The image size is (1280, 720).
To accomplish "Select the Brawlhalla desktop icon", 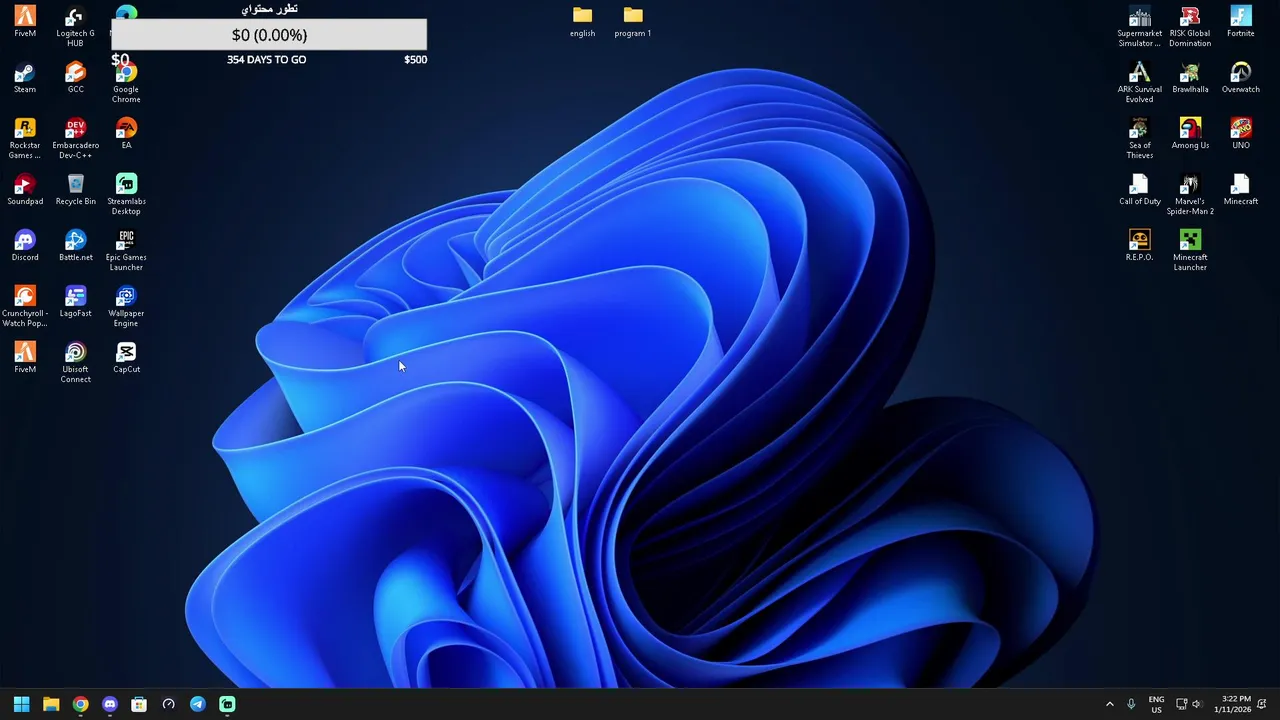I will coord(1190,78).
